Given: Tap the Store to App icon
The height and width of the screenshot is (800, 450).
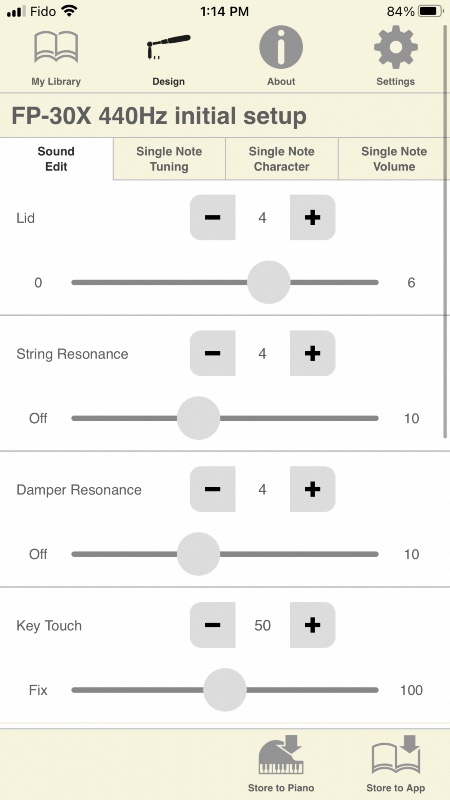Looking at the screenshot, I should point(395,755).
